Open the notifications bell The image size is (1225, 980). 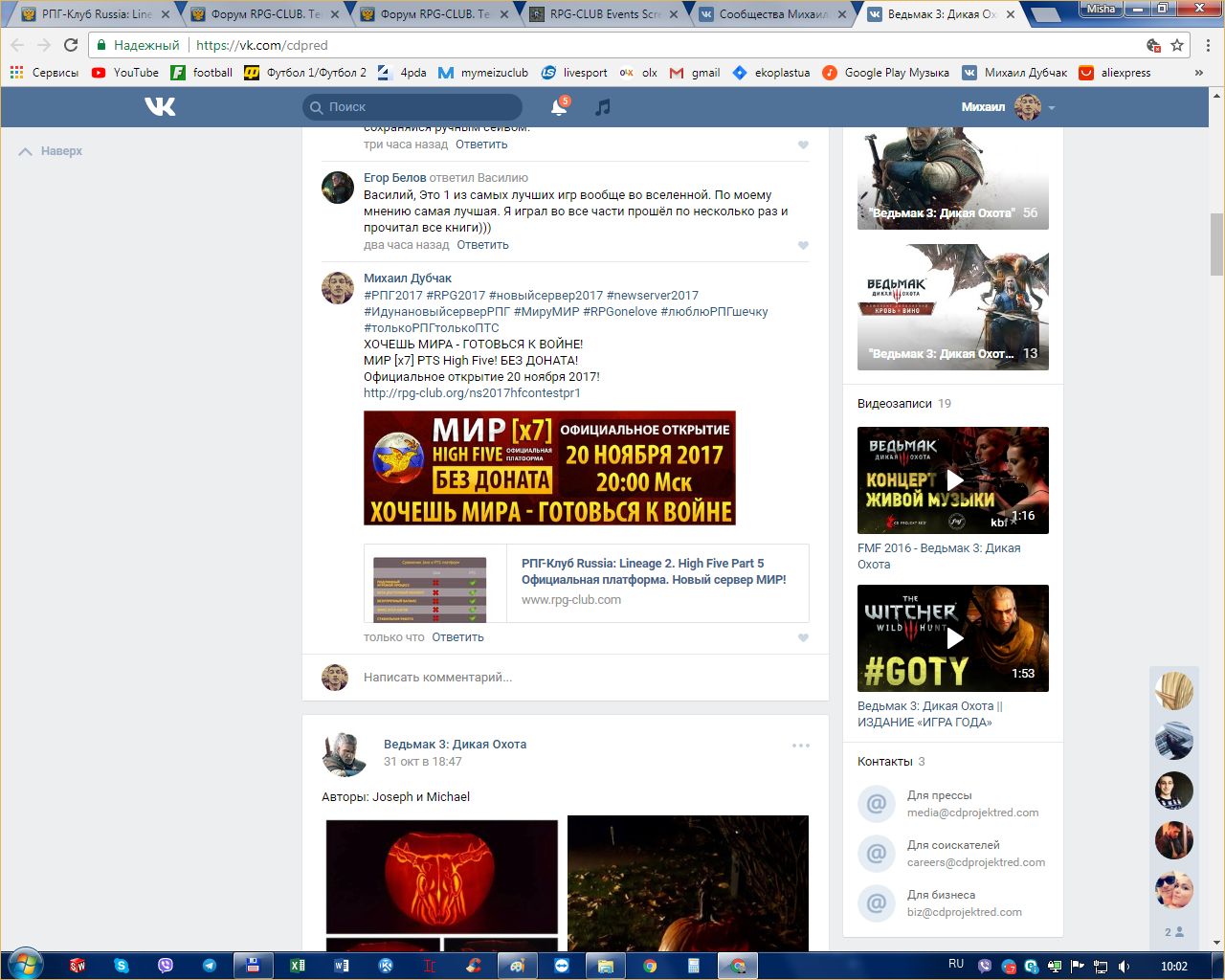[559, 107]
